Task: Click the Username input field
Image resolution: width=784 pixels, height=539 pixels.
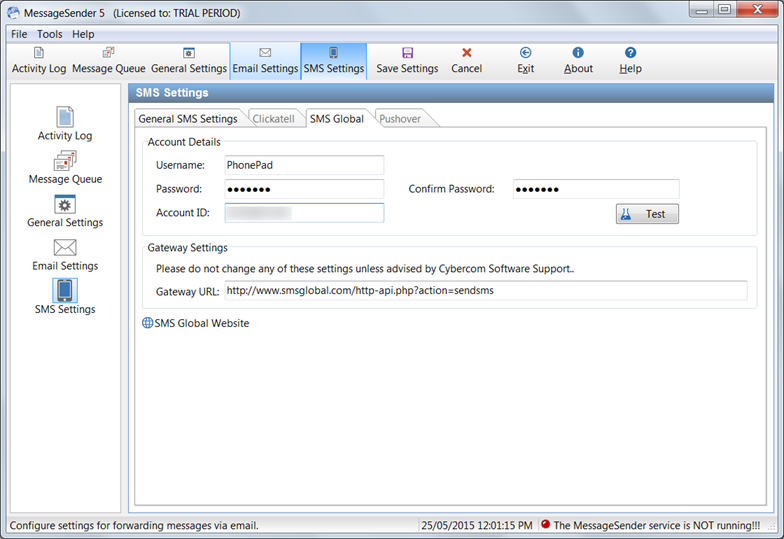Action: click(304, 165)
